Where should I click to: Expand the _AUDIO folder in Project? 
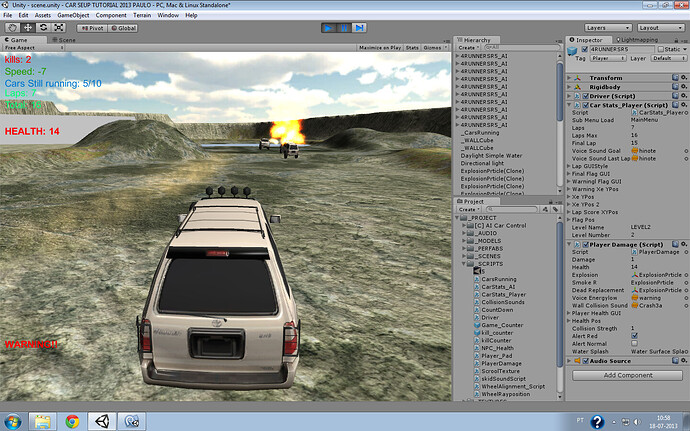[x=464, y=233]
